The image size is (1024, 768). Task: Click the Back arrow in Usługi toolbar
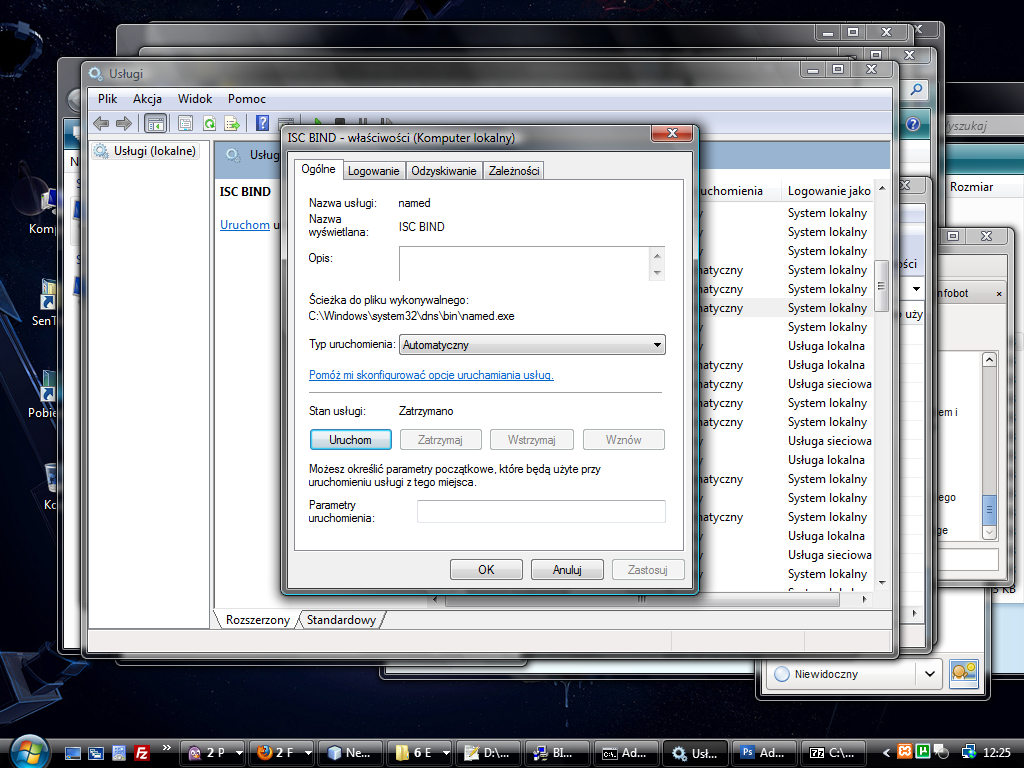(101, 123)
